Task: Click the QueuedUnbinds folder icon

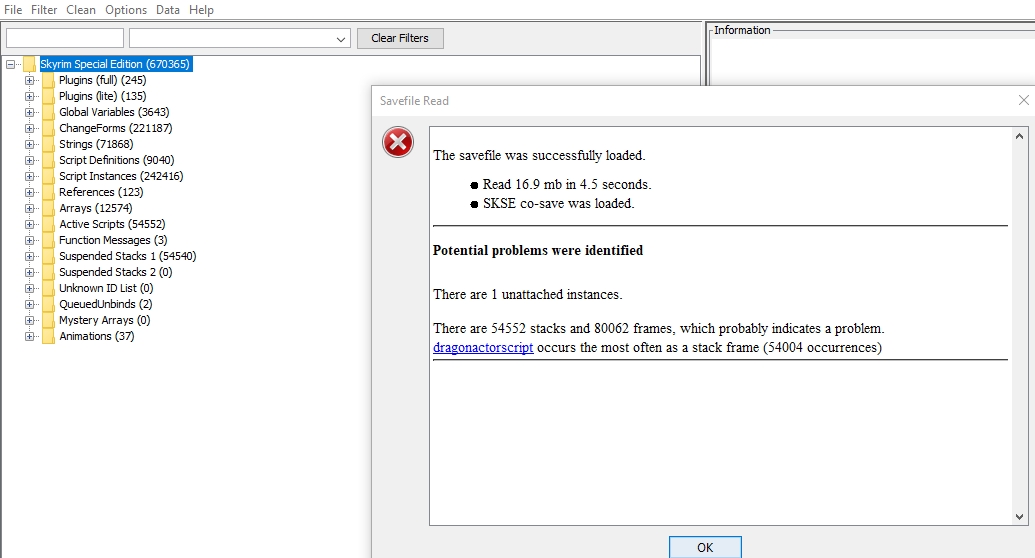Action: coord(48,304)
